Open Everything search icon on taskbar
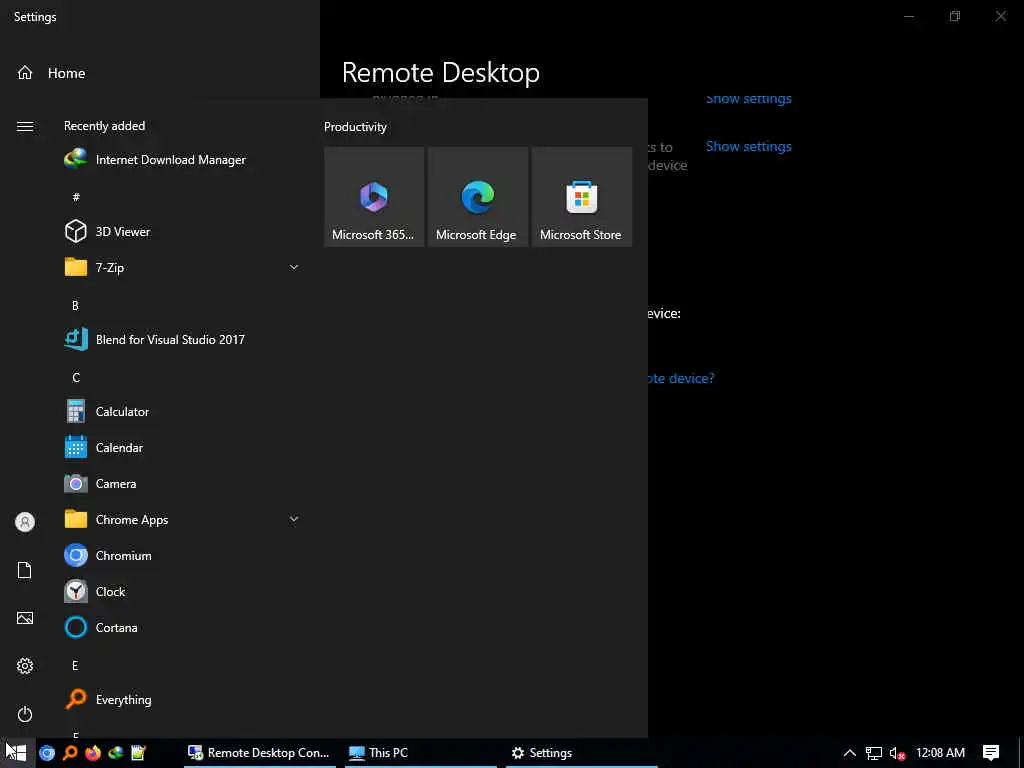 tap(70, 753)
